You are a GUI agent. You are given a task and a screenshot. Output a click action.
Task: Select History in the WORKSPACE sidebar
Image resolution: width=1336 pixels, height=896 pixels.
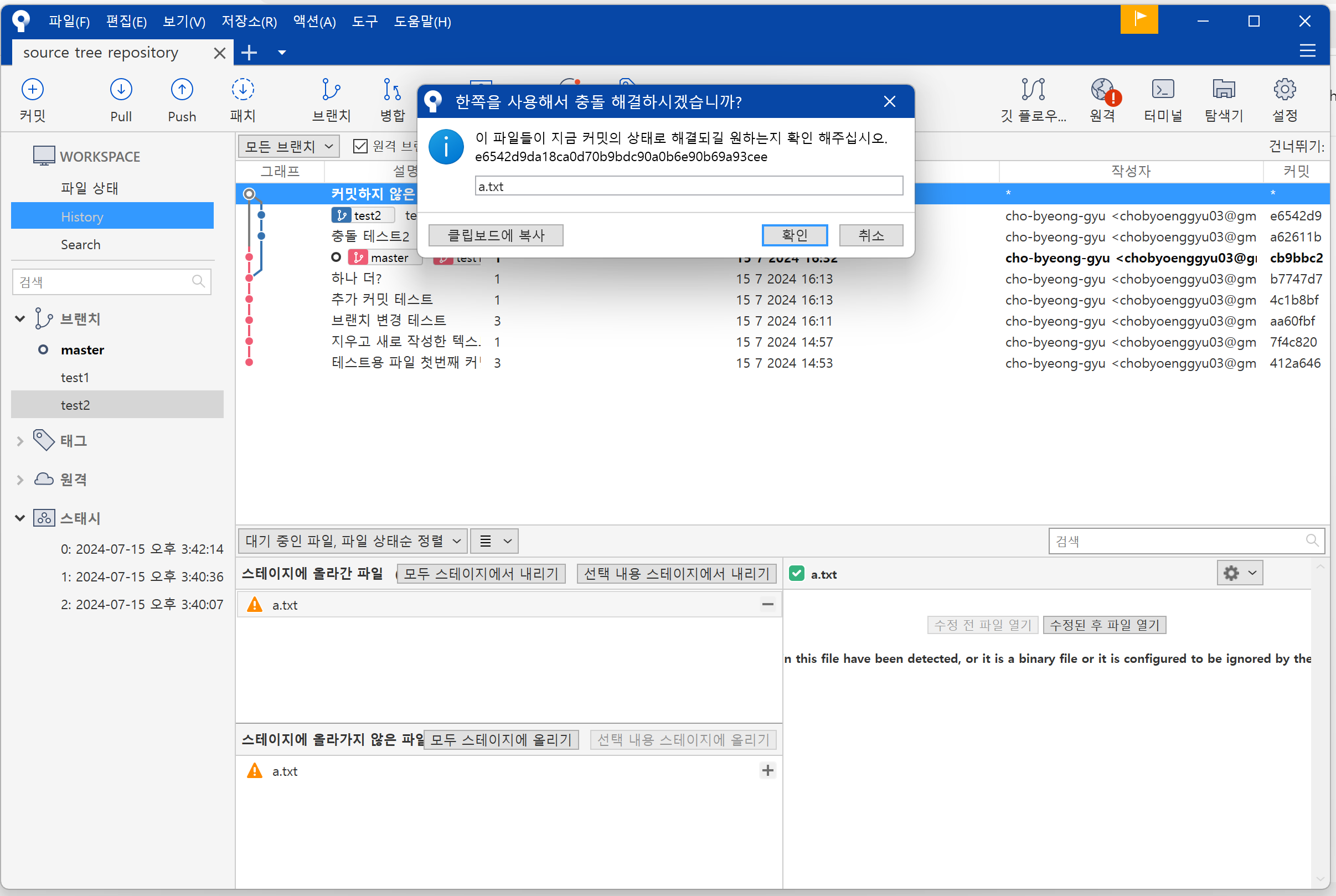coord(112,216)
